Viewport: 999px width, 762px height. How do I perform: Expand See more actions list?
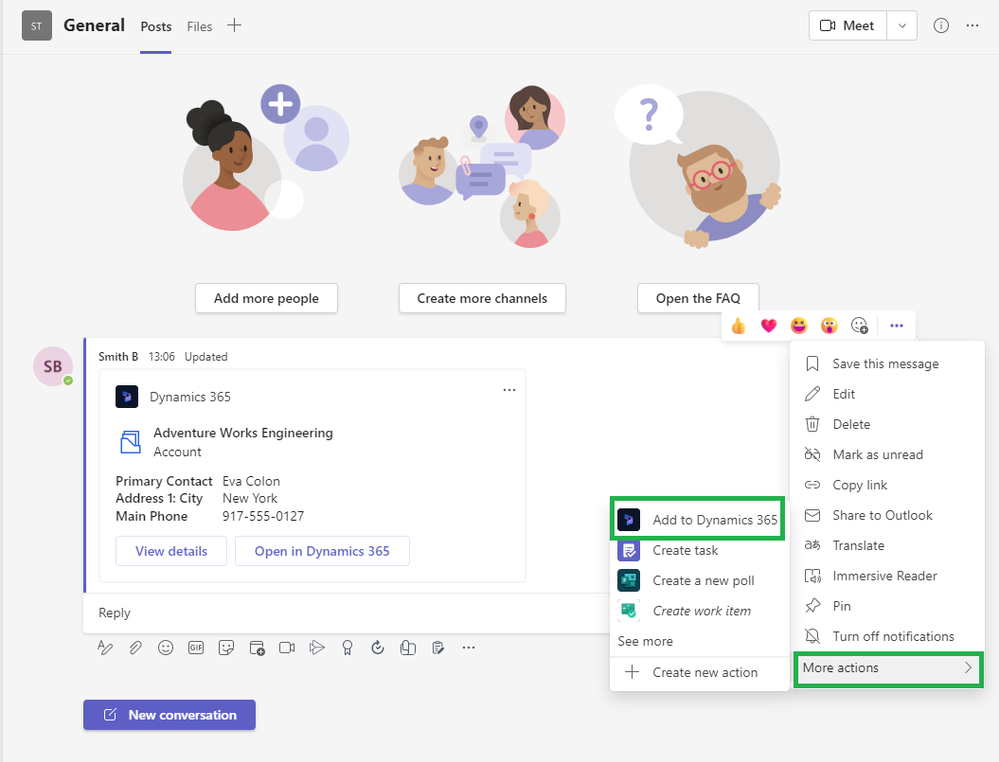pos(645,642)
